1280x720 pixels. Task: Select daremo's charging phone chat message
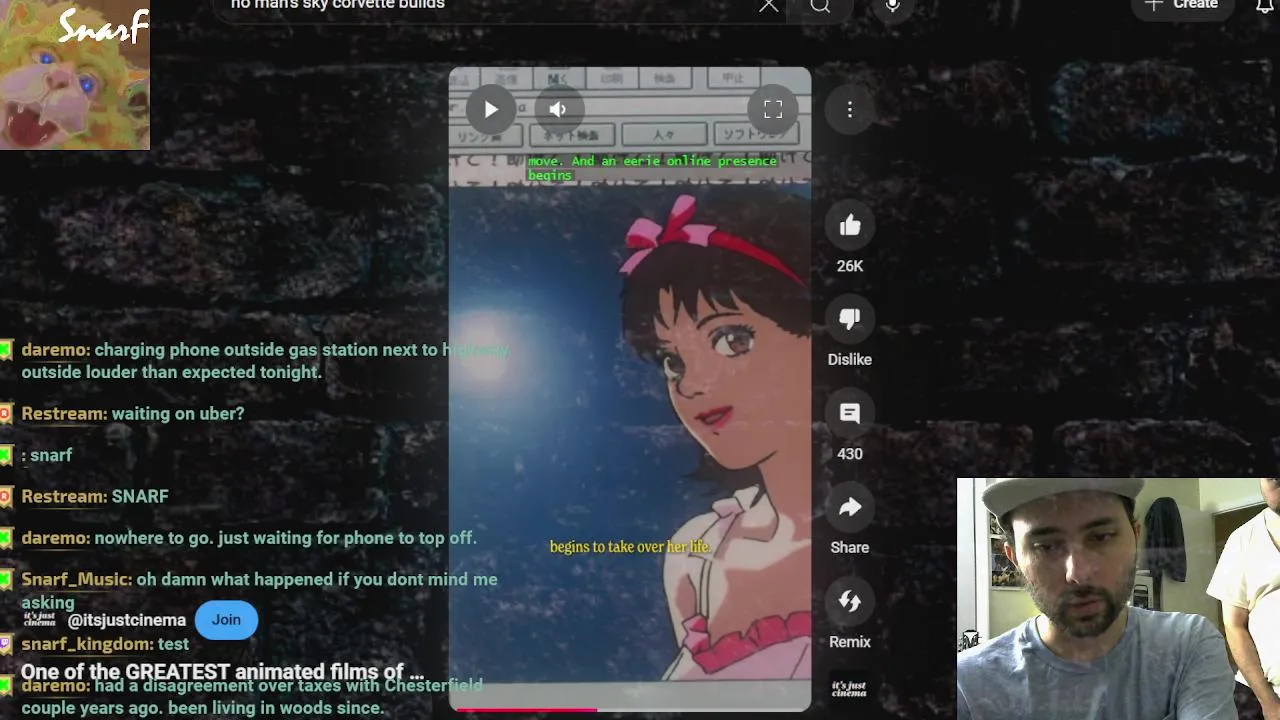click(x=265, y=361)
